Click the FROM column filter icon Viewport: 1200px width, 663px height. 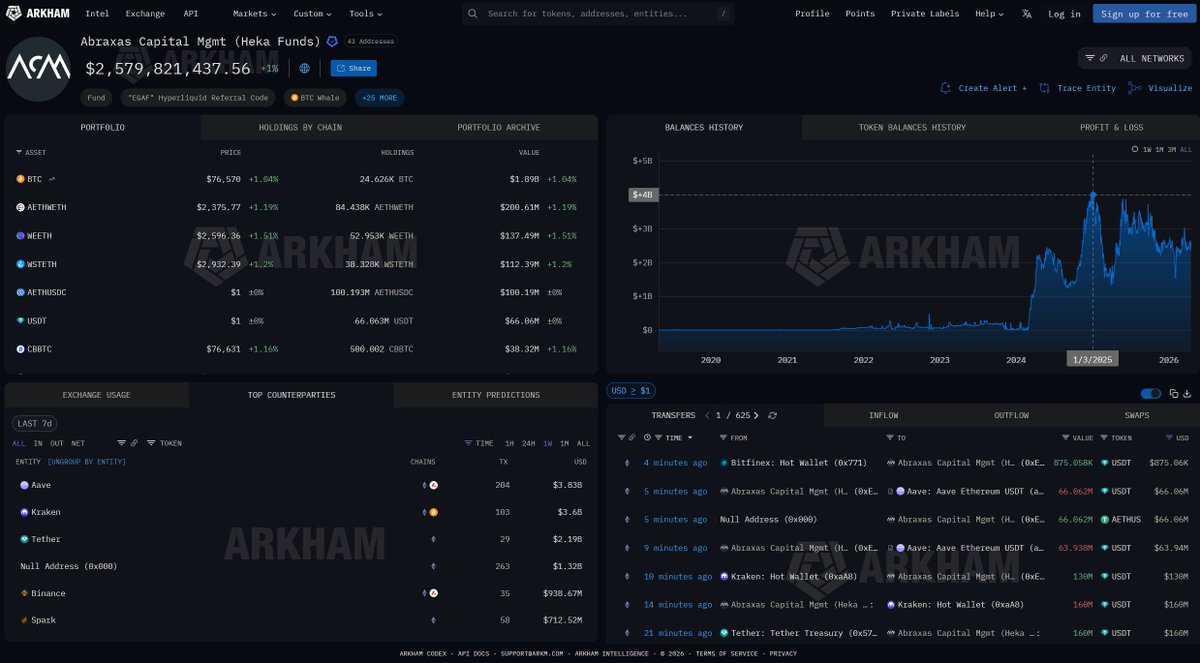click(x=724, y=437)
